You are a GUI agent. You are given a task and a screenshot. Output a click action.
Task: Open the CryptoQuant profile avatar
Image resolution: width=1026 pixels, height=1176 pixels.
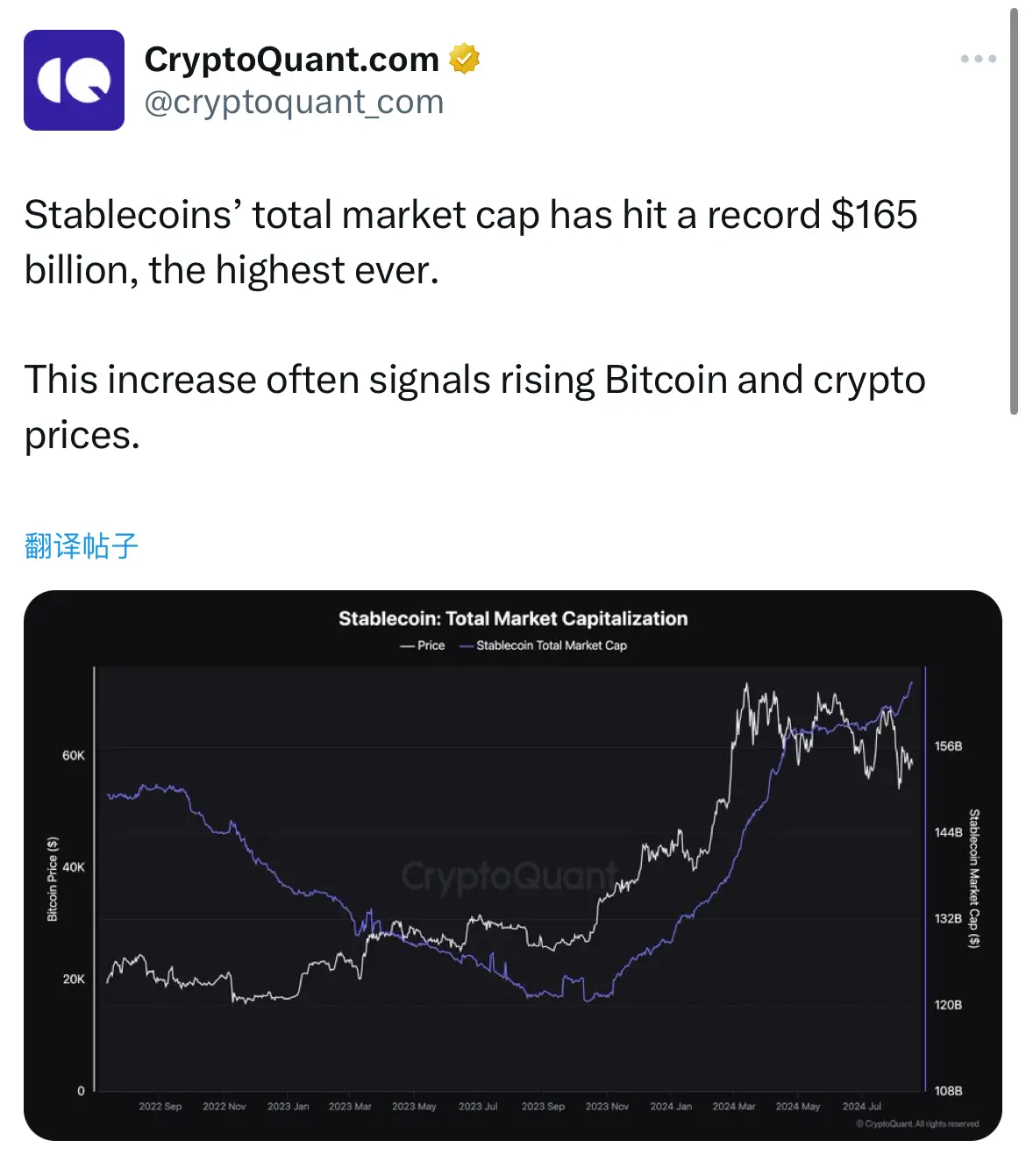pos(74,80)
